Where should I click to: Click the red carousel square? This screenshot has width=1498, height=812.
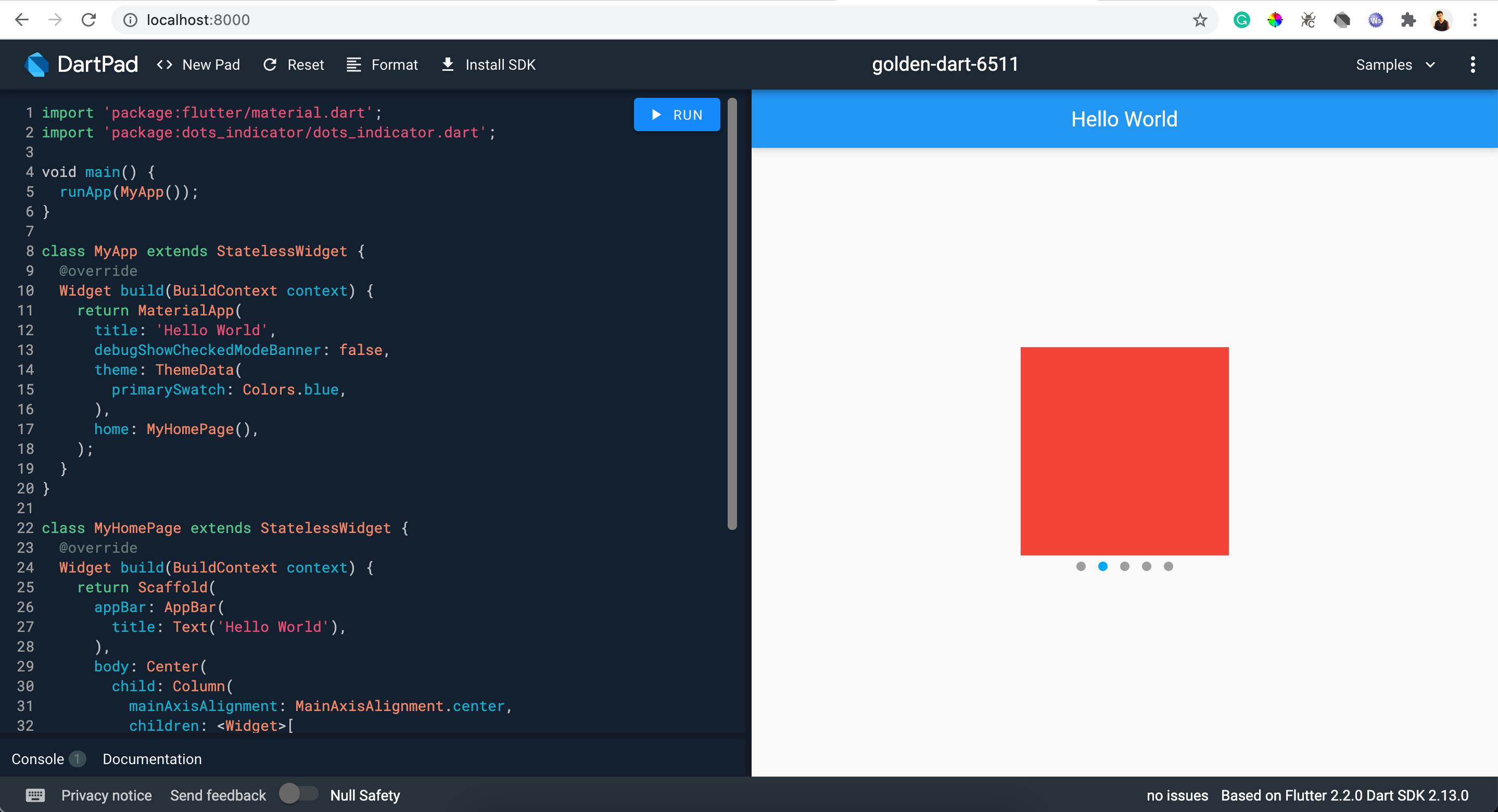[1124, 451]
